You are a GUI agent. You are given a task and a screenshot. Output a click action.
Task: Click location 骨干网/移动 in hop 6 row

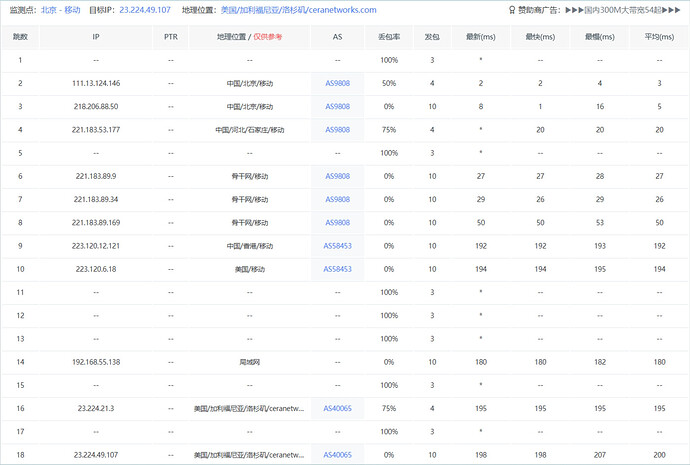pos(250,176)
